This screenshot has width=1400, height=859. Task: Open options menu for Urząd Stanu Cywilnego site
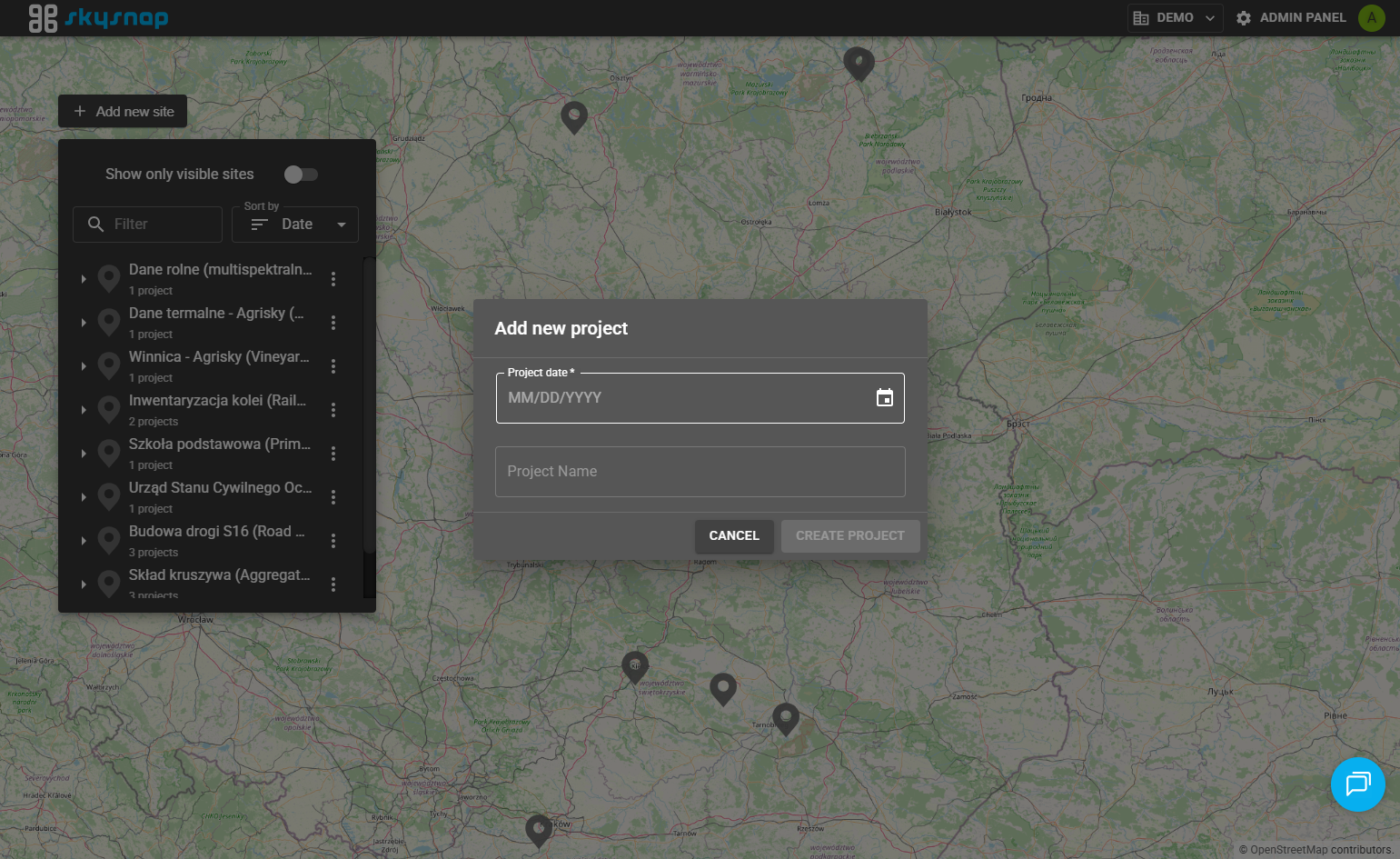(x=333, y=497)
